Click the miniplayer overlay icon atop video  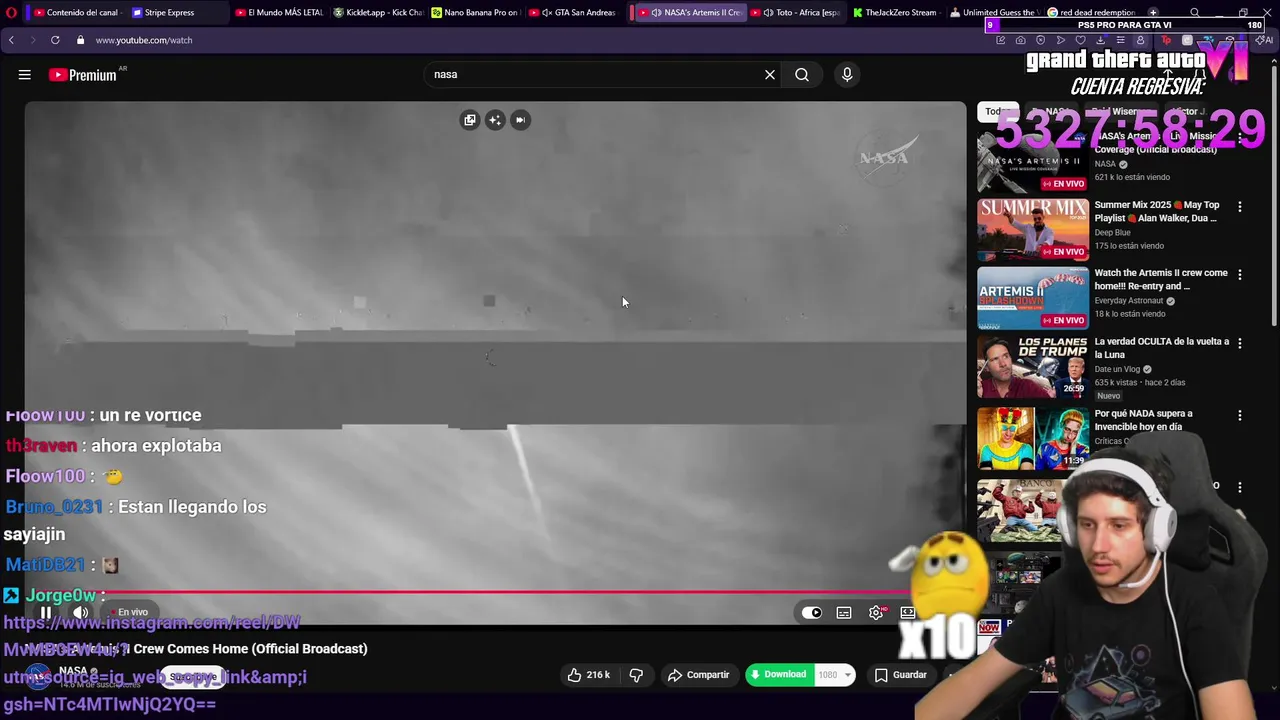pyautogui.click(x=470, y=120)
